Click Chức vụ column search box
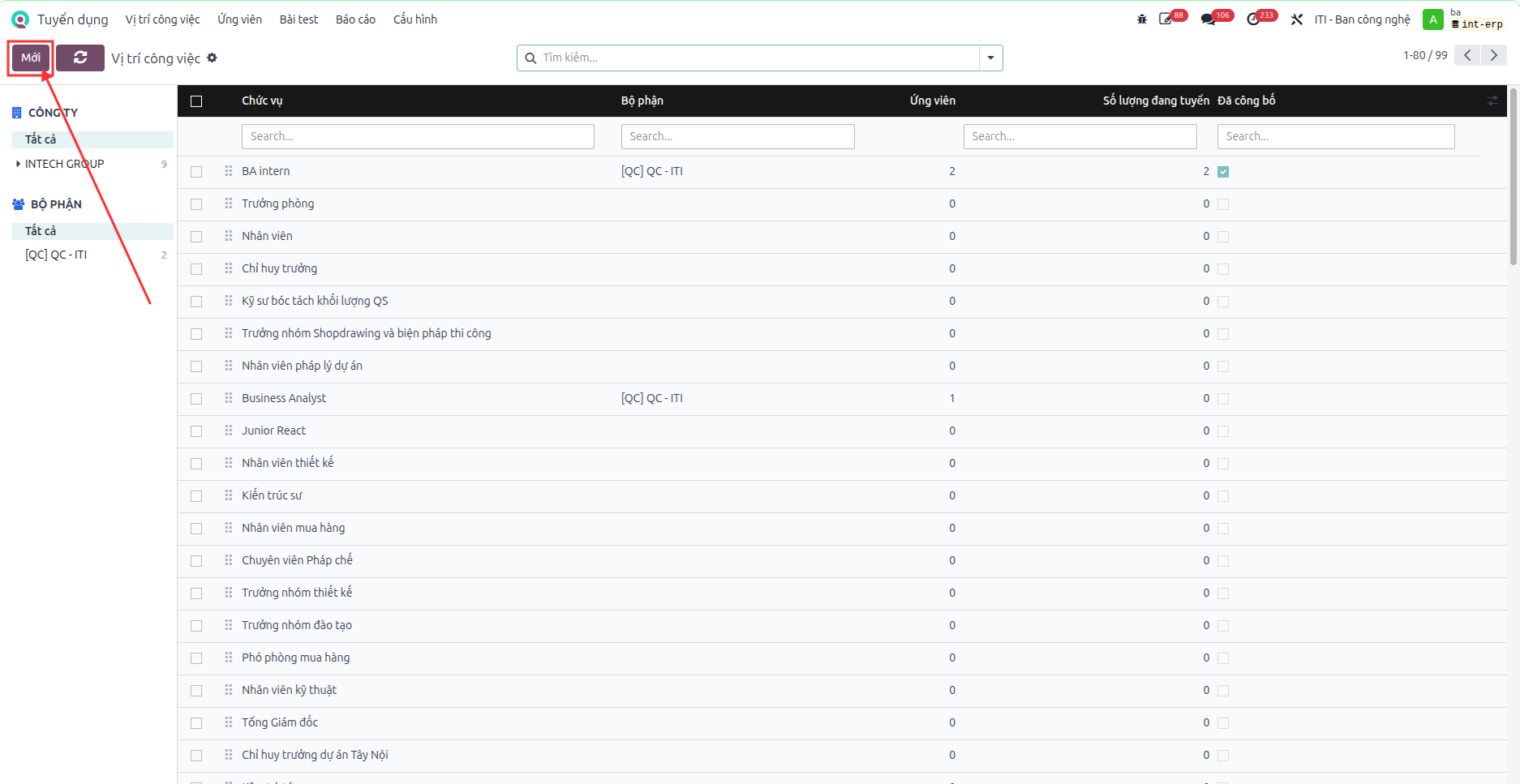 (x=418, y=136)
